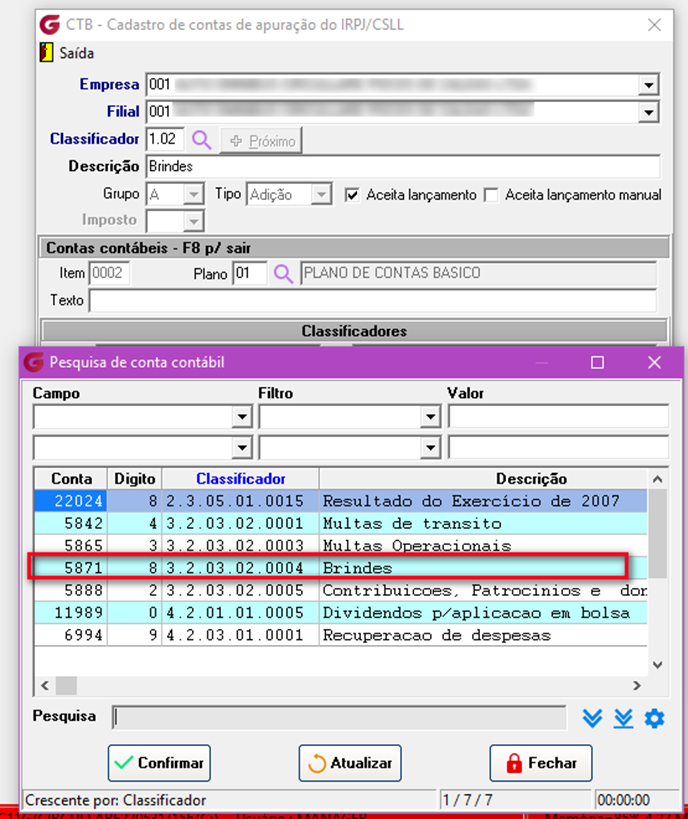Click the Próximo button
This screenshot has width=688, height=819.
261,141
